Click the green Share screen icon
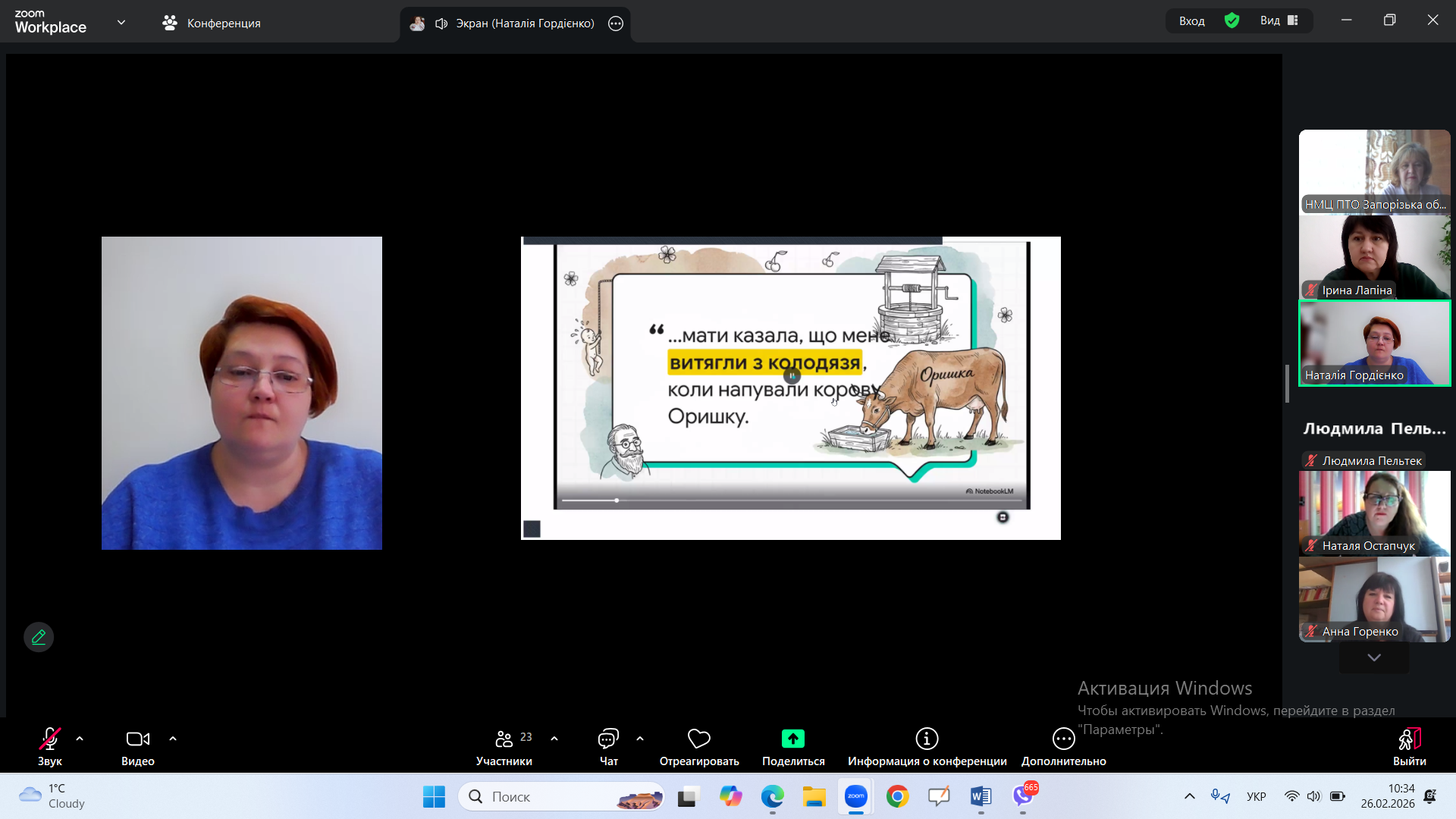This screenshot has width=1456, height=819. tap(792, 739)
